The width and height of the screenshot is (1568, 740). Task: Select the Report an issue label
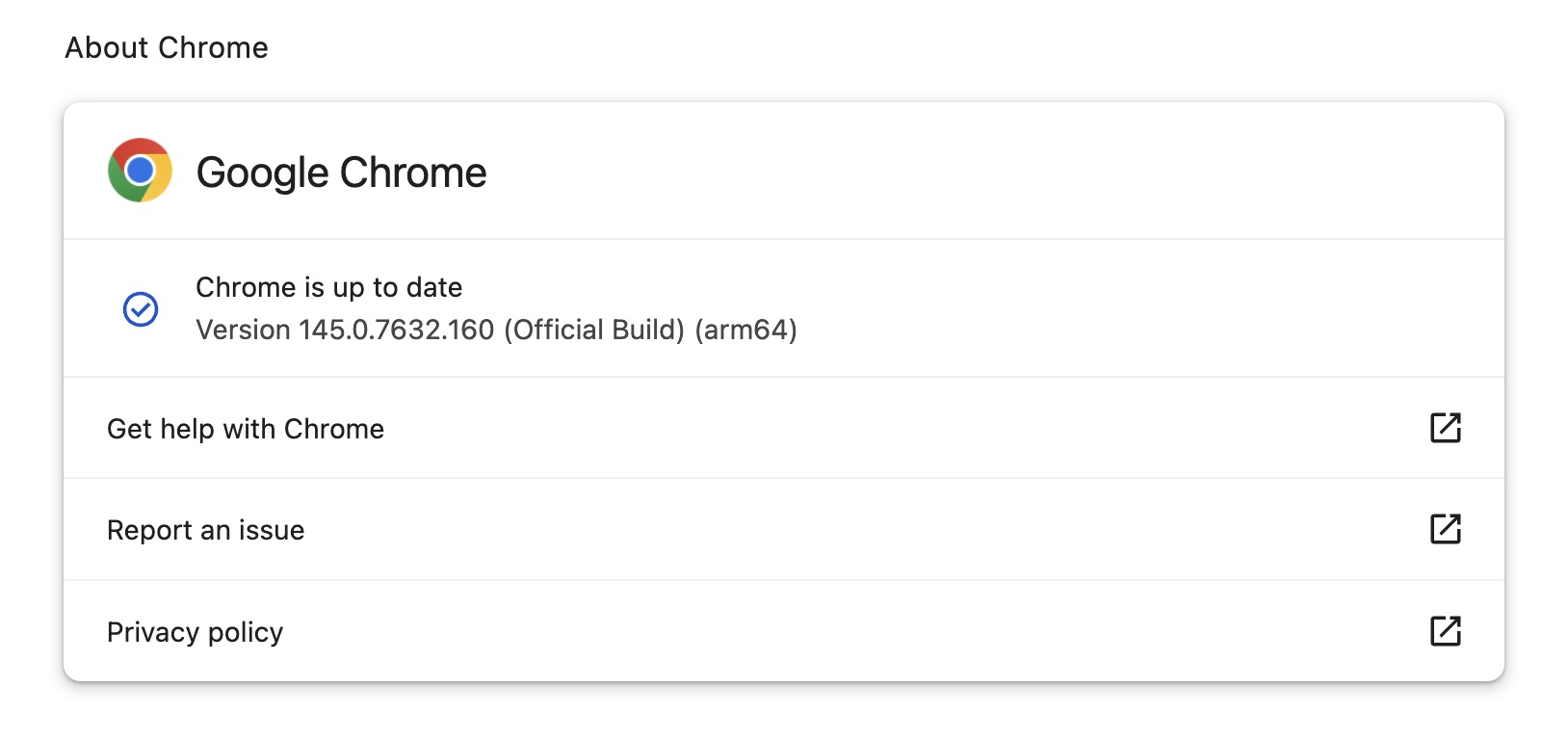(205, 530)
